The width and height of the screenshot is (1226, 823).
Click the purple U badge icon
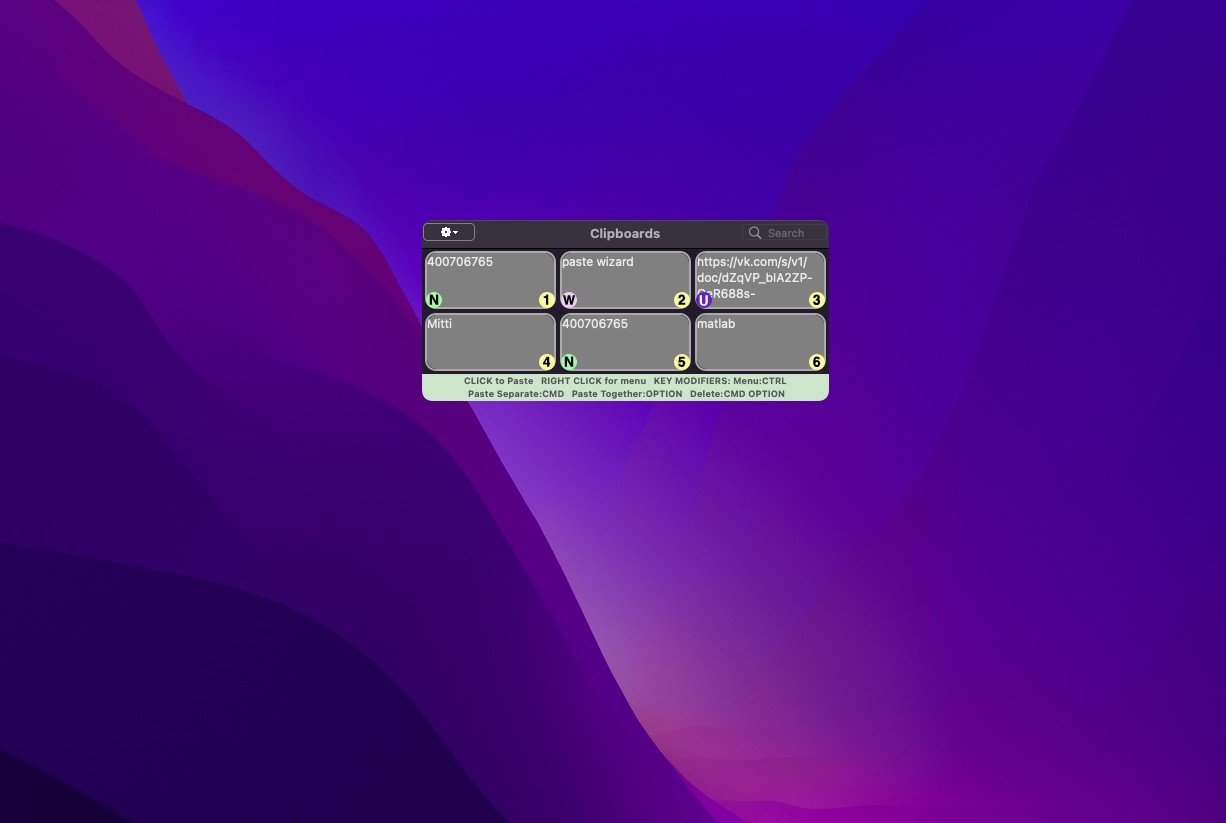tap(704, 300)
